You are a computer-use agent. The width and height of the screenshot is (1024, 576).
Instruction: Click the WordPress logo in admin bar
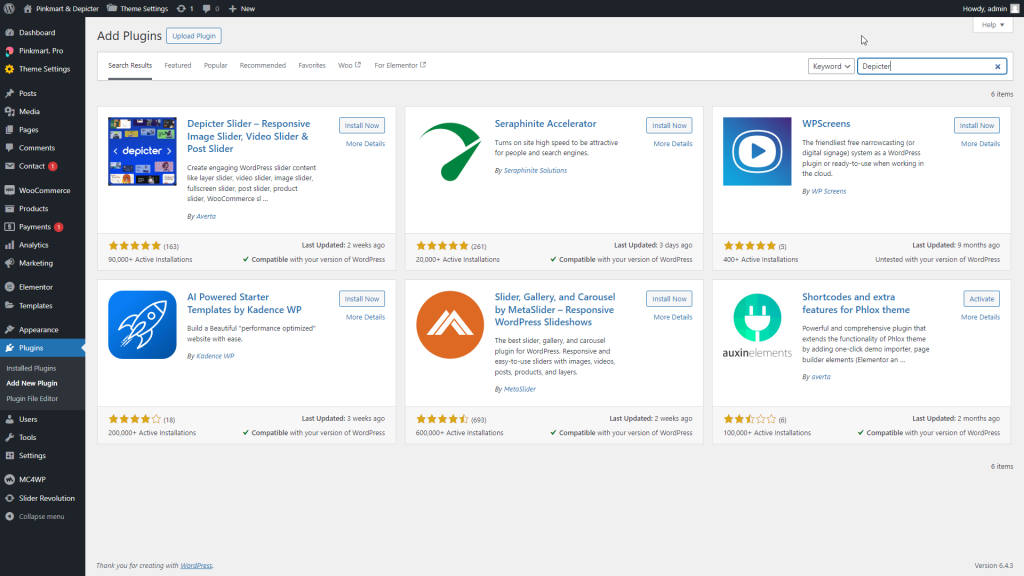tap(9, 8)
